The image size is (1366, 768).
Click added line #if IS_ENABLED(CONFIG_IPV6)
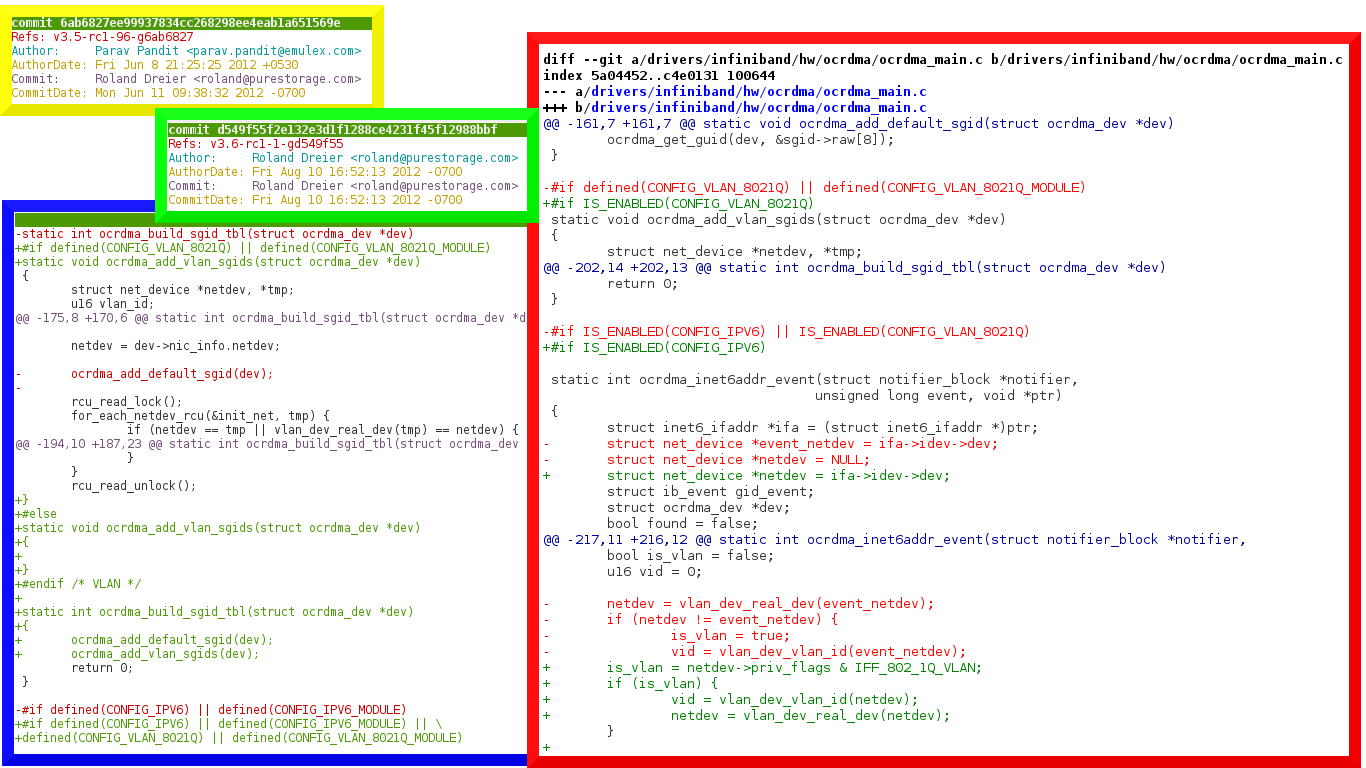tap(654, 348)
